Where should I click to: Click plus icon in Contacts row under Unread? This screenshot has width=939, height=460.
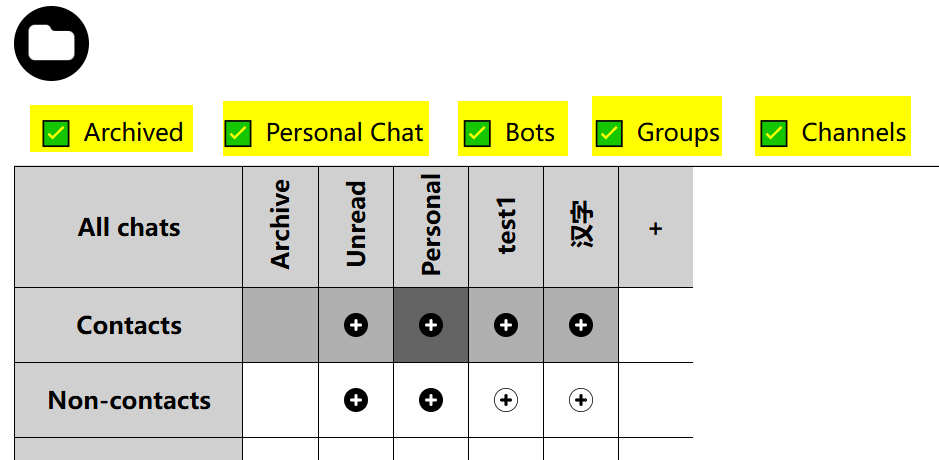tap(356, 325)
